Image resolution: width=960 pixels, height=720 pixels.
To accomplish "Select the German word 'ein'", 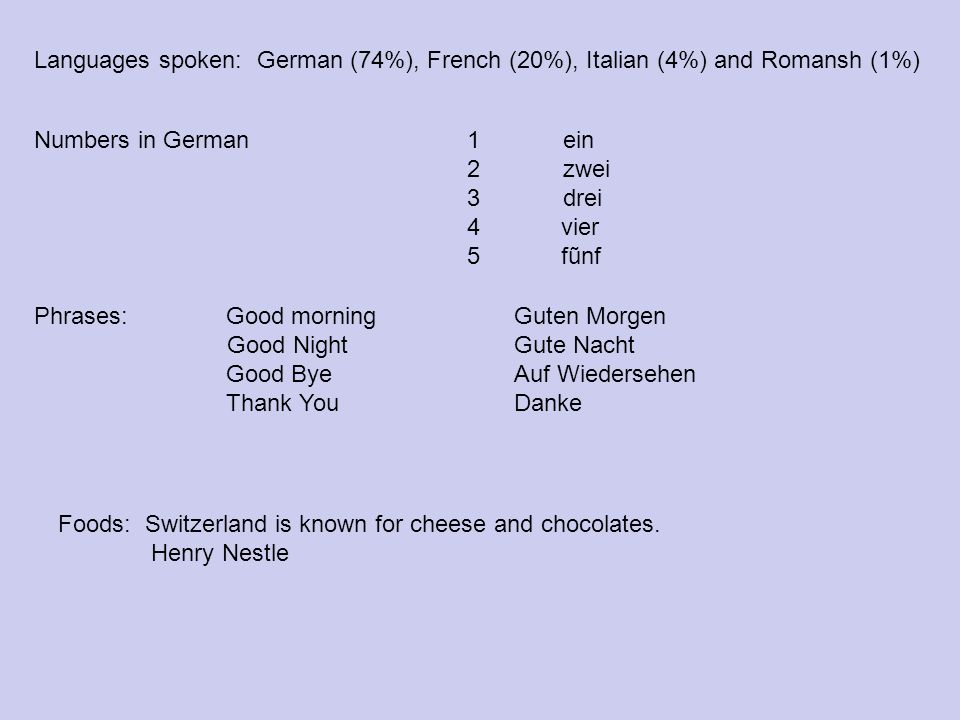I will point(578,140).
